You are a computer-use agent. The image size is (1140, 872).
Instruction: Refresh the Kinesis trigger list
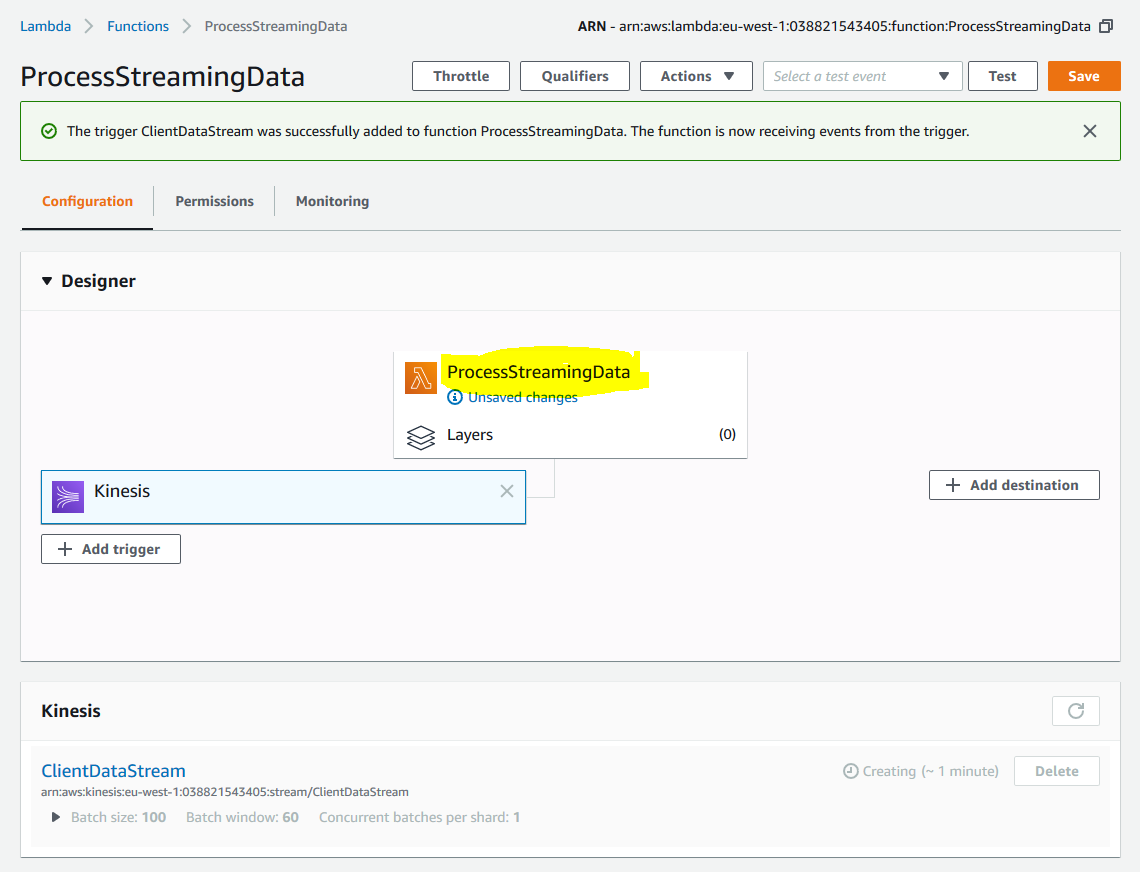pyautogui.click(x=1076, y=711)
